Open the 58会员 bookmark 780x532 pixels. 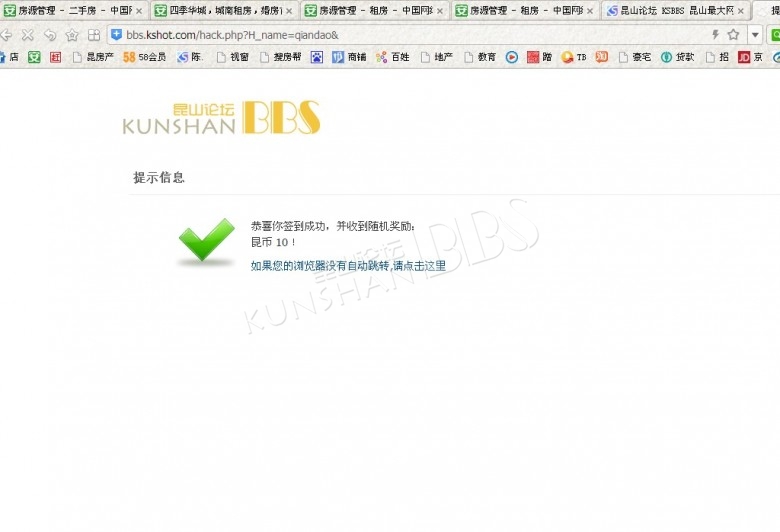pos(144,57)
